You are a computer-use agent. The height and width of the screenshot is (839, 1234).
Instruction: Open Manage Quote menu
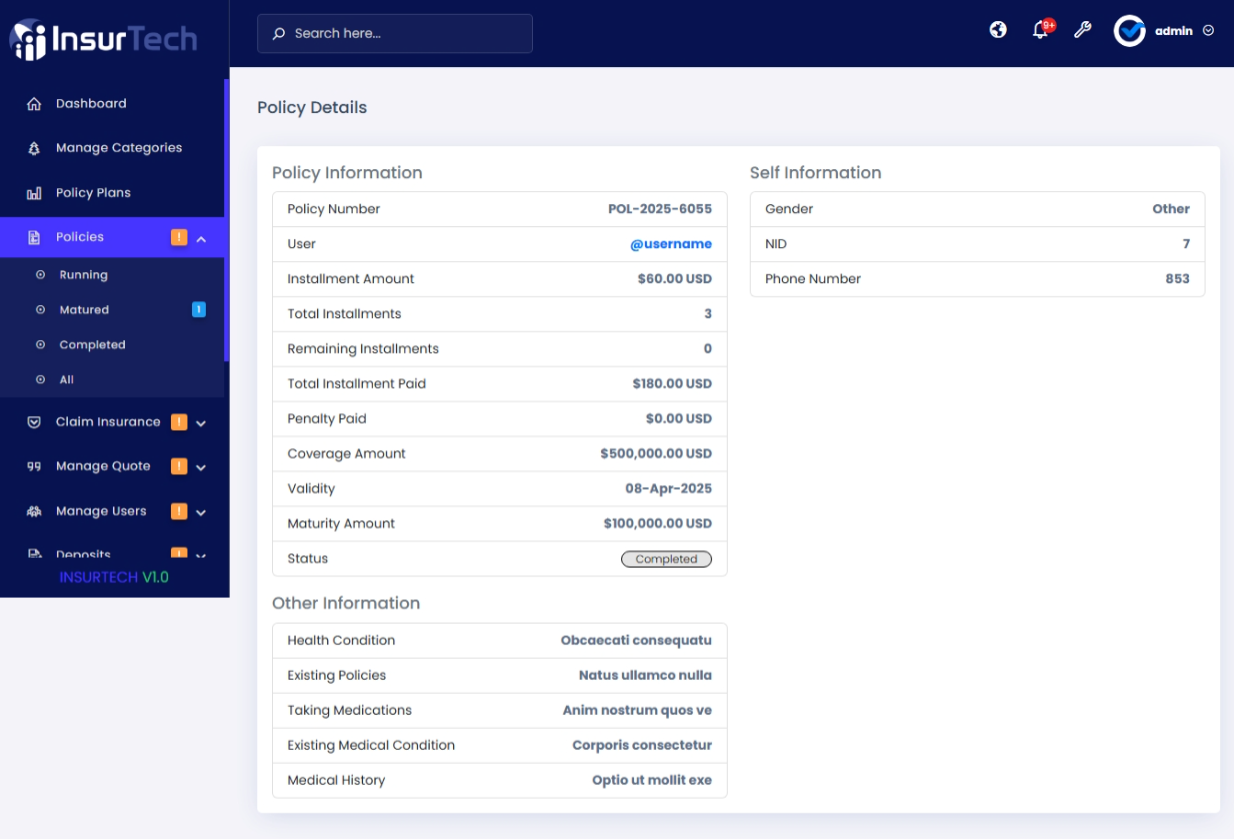103,466
